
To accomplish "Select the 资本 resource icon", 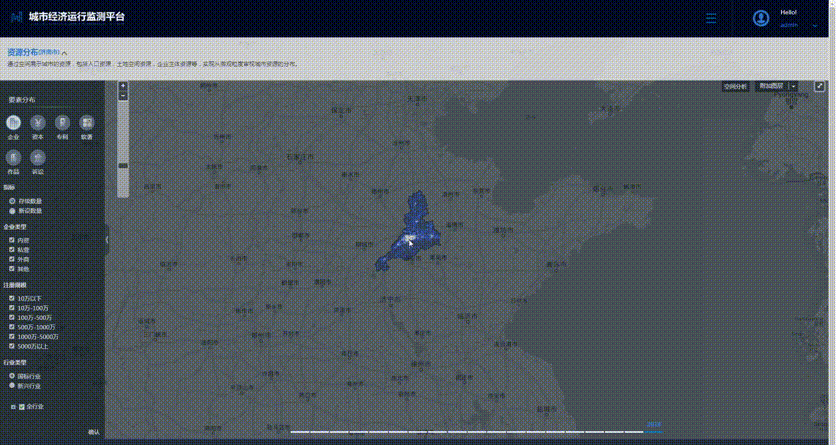I will click(x=38, y=123).
